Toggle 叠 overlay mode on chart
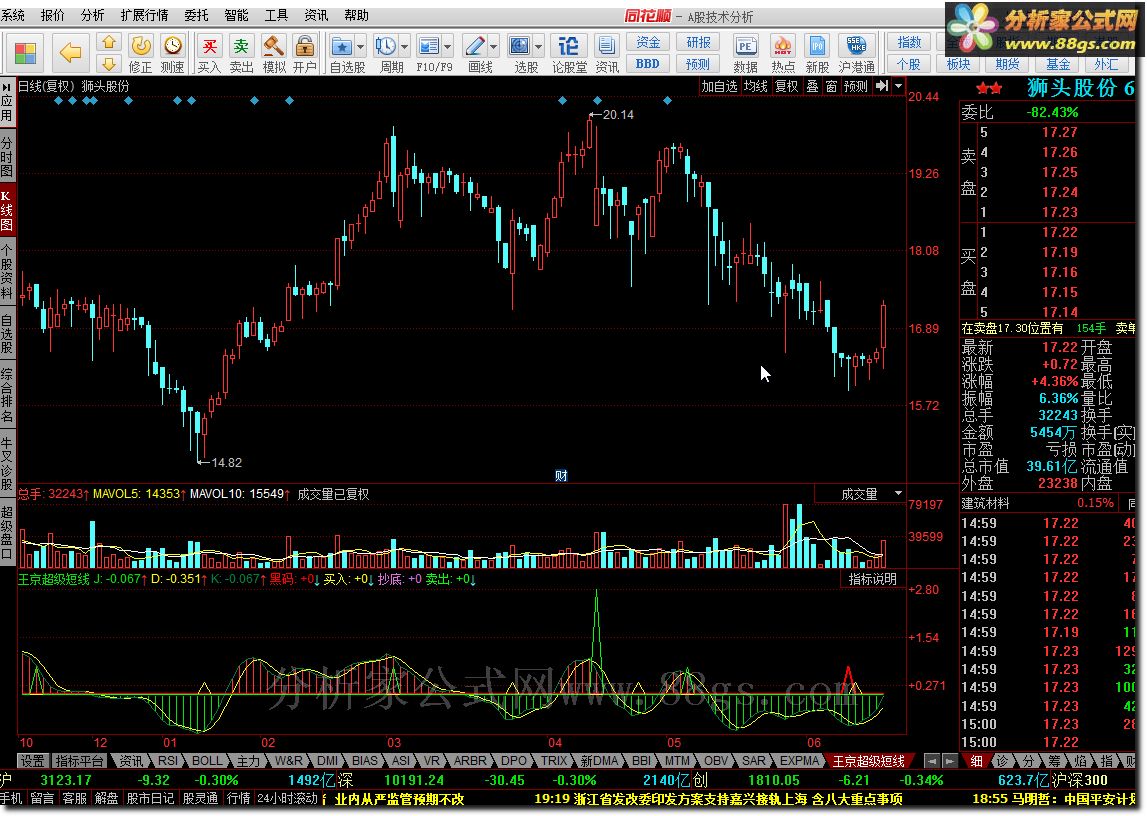This screenshot has height=816, width=1147. [x=812, y=86]
